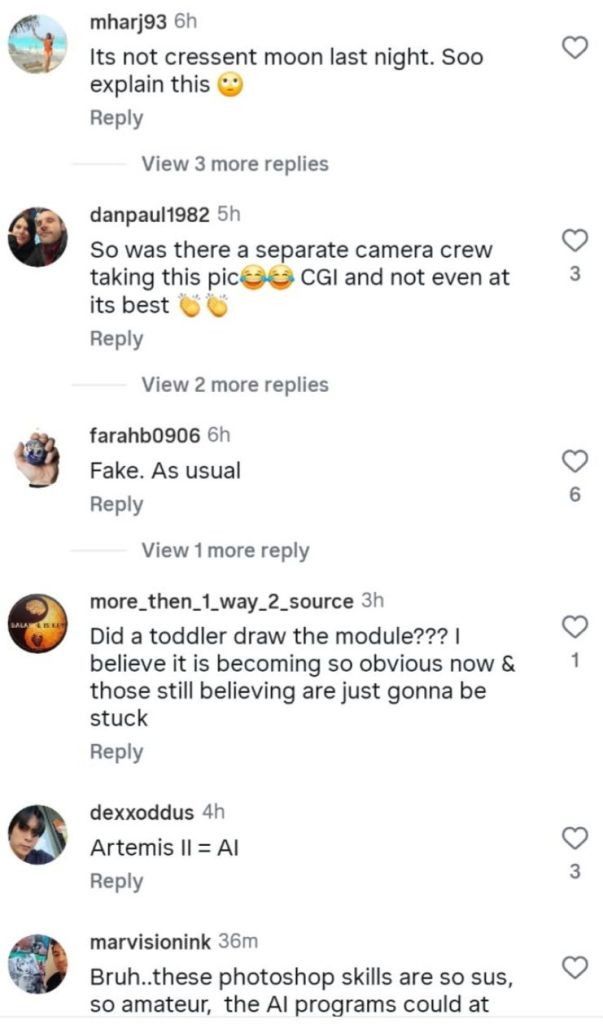View dexxoddus's profile photo
This screenshot has width=603, height=1024.
pos(38,834)
